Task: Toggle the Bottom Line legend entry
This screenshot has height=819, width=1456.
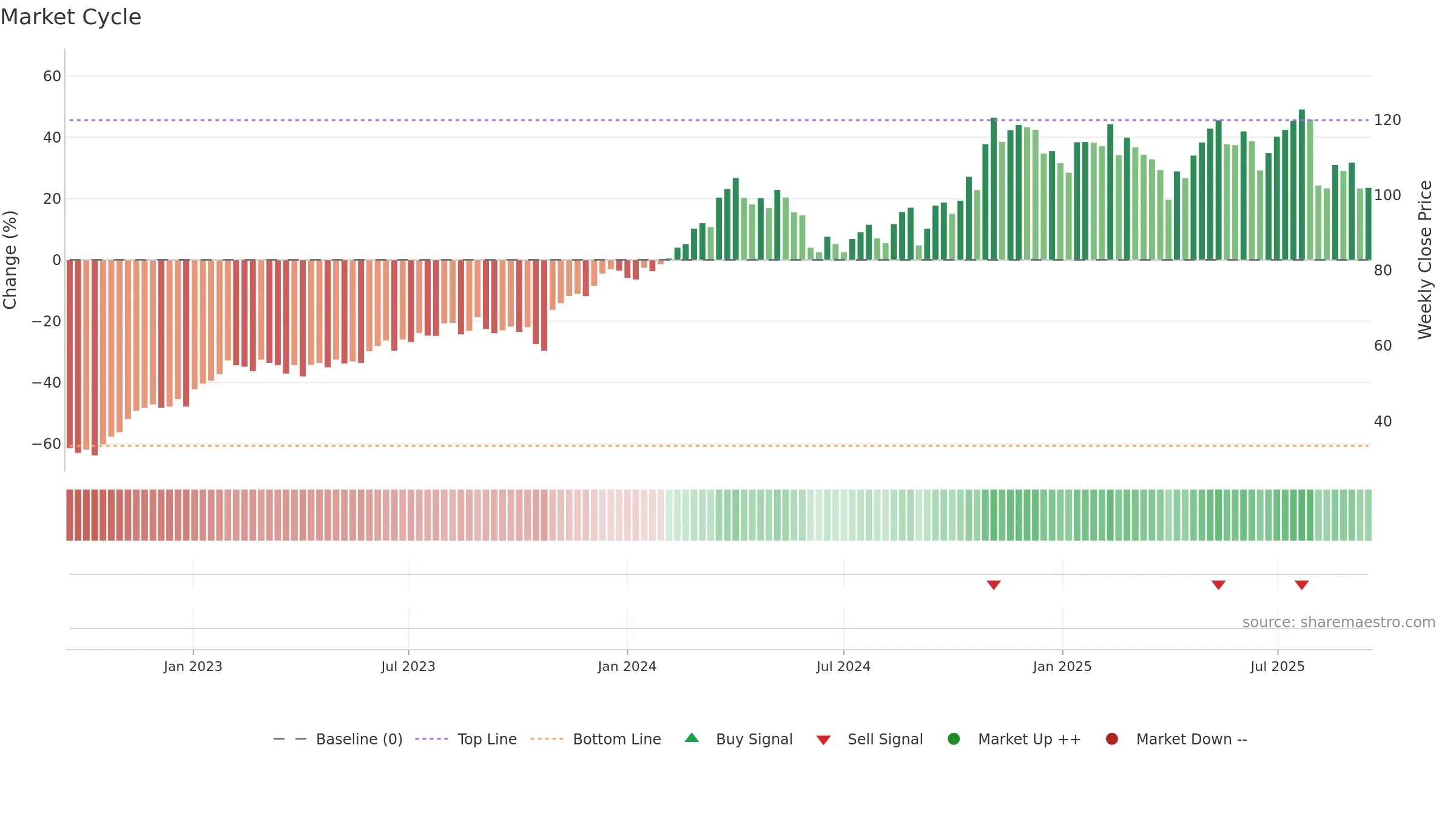Action: (596, 739)
